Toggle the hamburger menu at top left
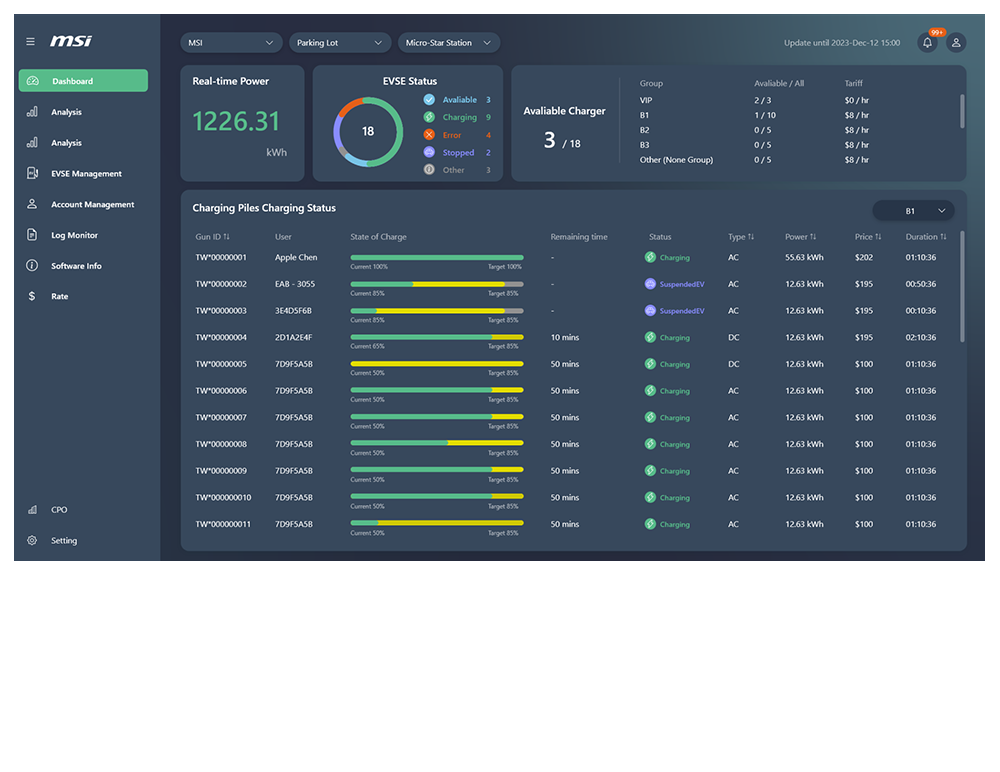Screen dimensions: 1000x772 (30, 42)
